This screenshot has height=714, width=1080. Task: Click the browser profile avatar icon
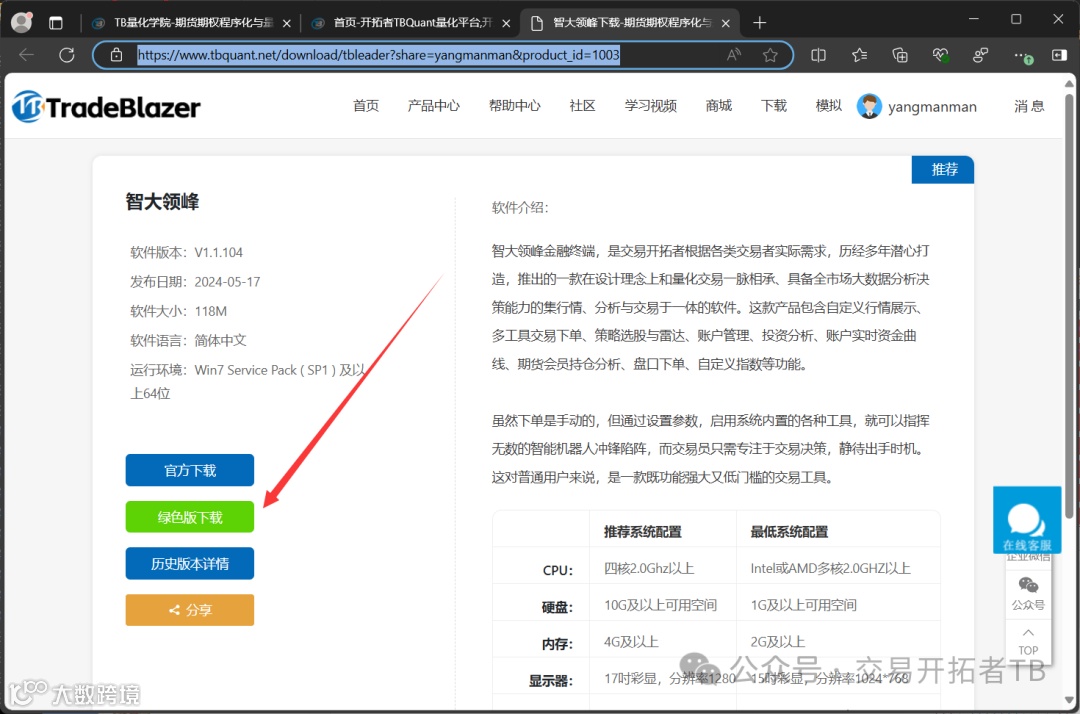pyautogui.click(x=22, y=22)
